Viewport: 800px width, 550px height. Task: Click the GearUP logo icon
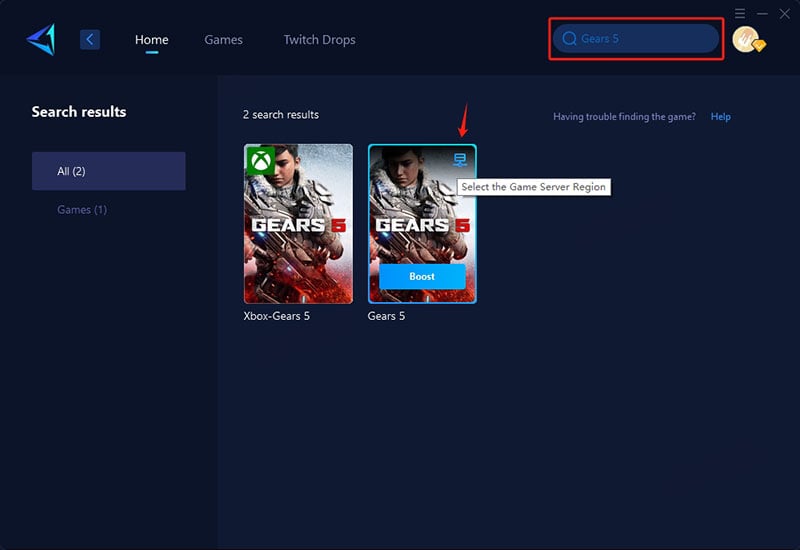pos(41,39)
